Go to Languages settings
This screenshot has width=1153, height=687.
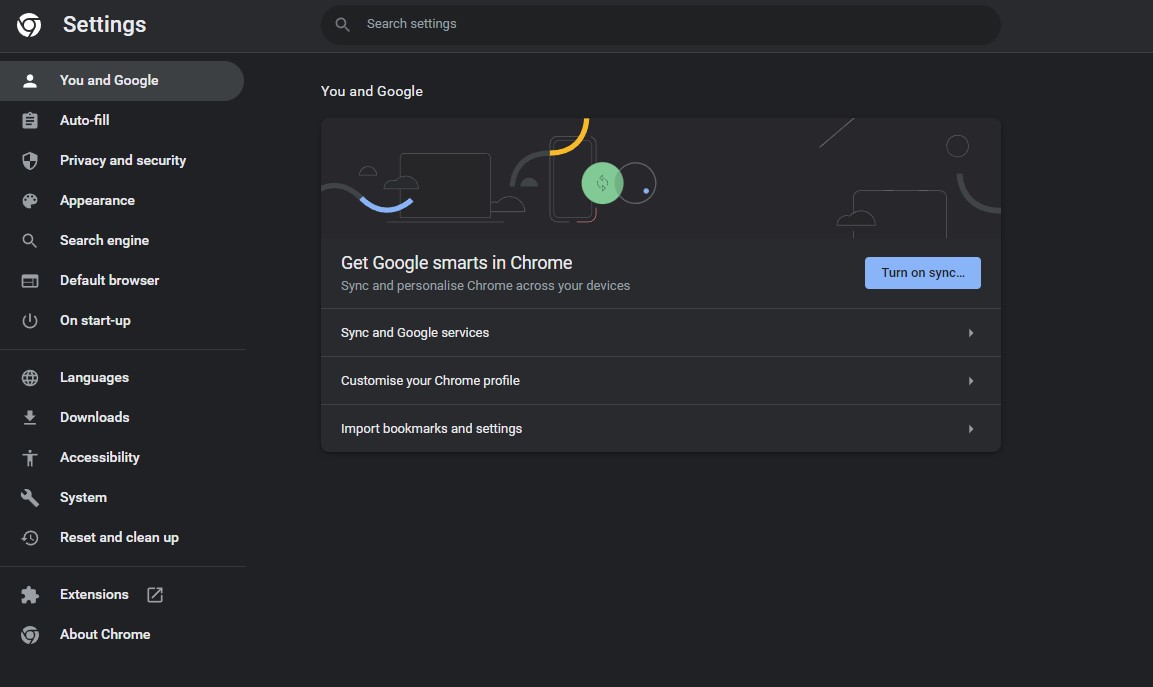[x=122, y=377]
